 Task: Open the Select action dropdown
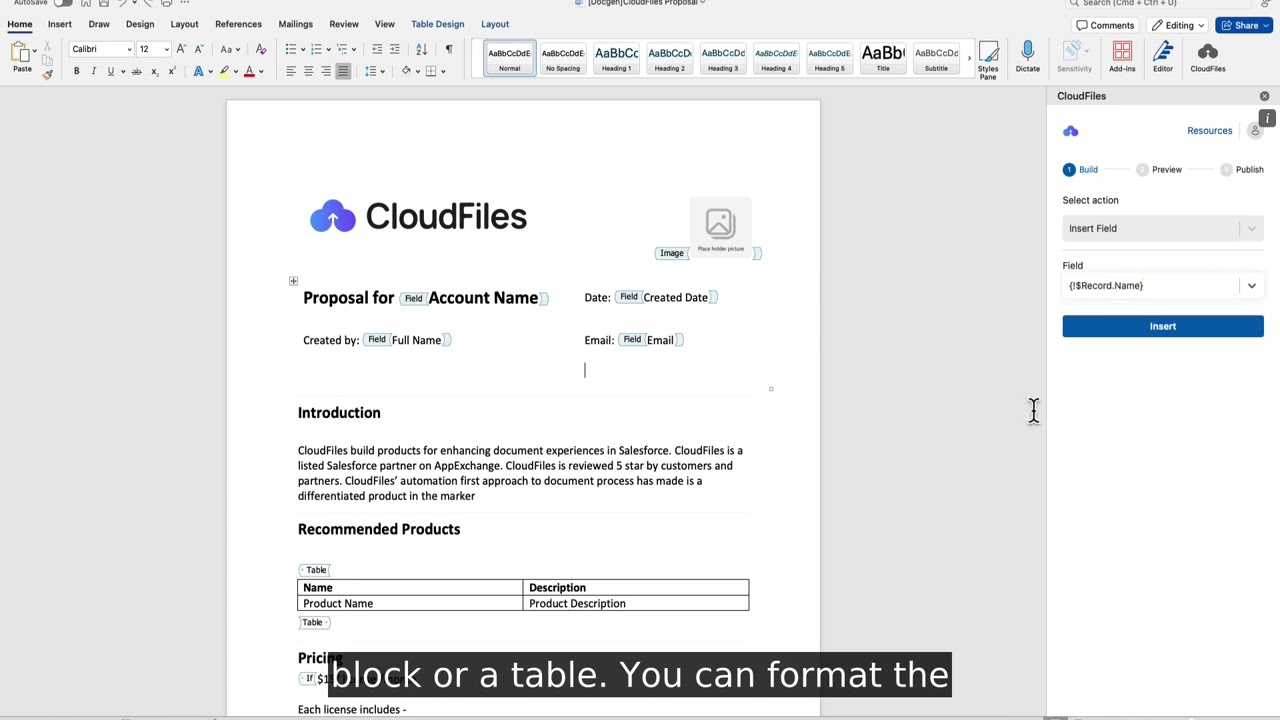point(1163,229)
